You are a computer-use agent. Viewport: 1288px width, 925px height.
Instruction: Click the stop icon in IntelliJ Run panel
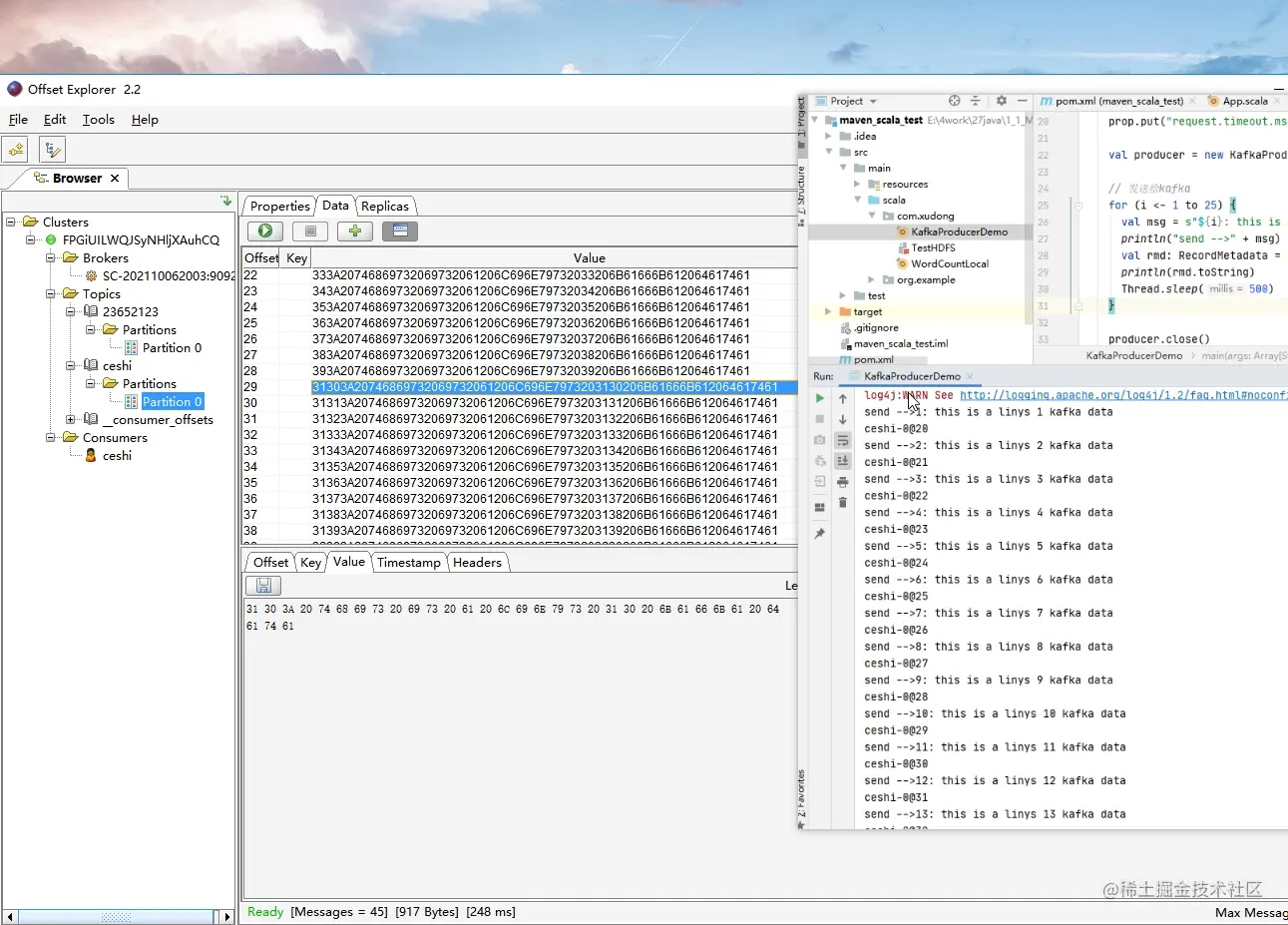(820, 419)
